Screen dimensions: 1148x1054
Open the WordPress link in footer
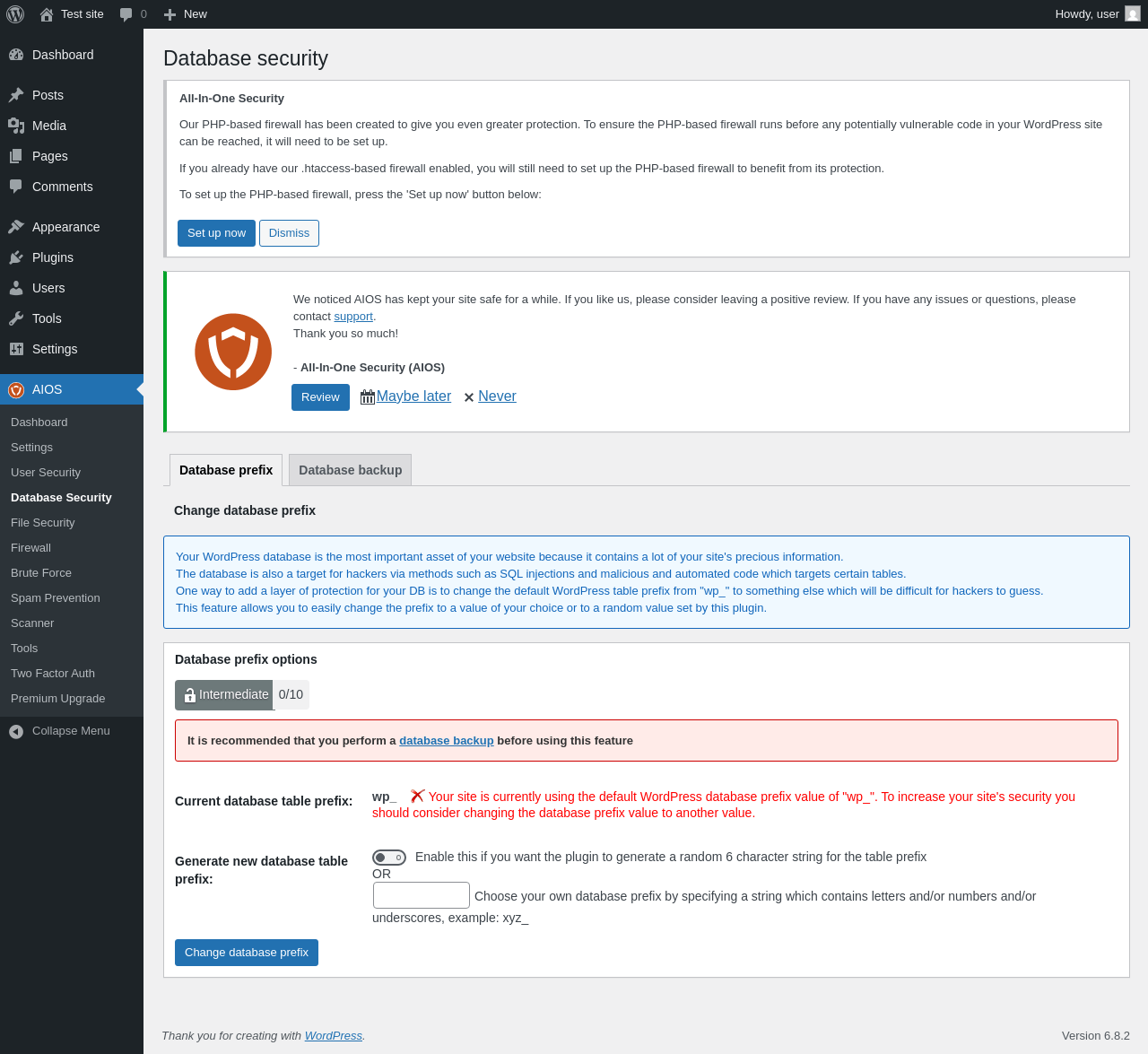tap(333, 1036)
